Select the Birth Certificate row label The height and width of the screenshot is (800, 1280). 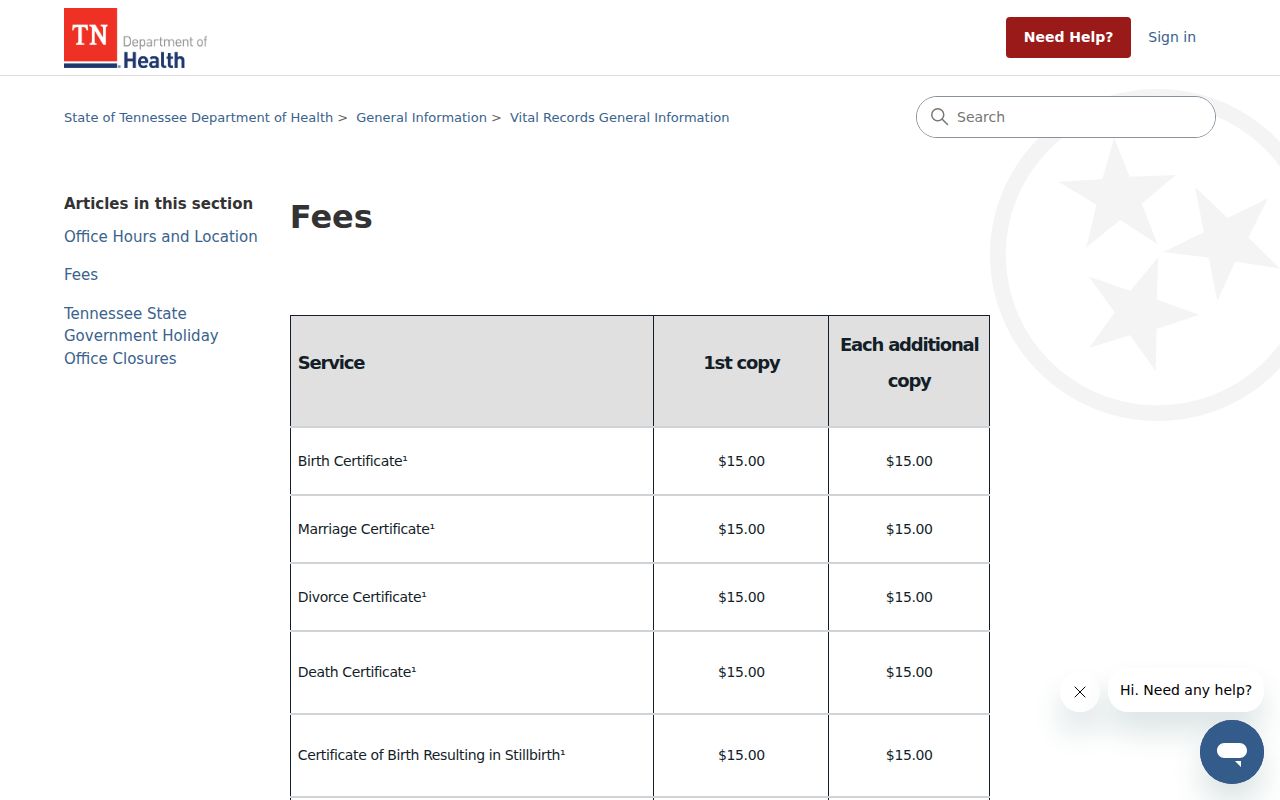click(x=353, y=461)
